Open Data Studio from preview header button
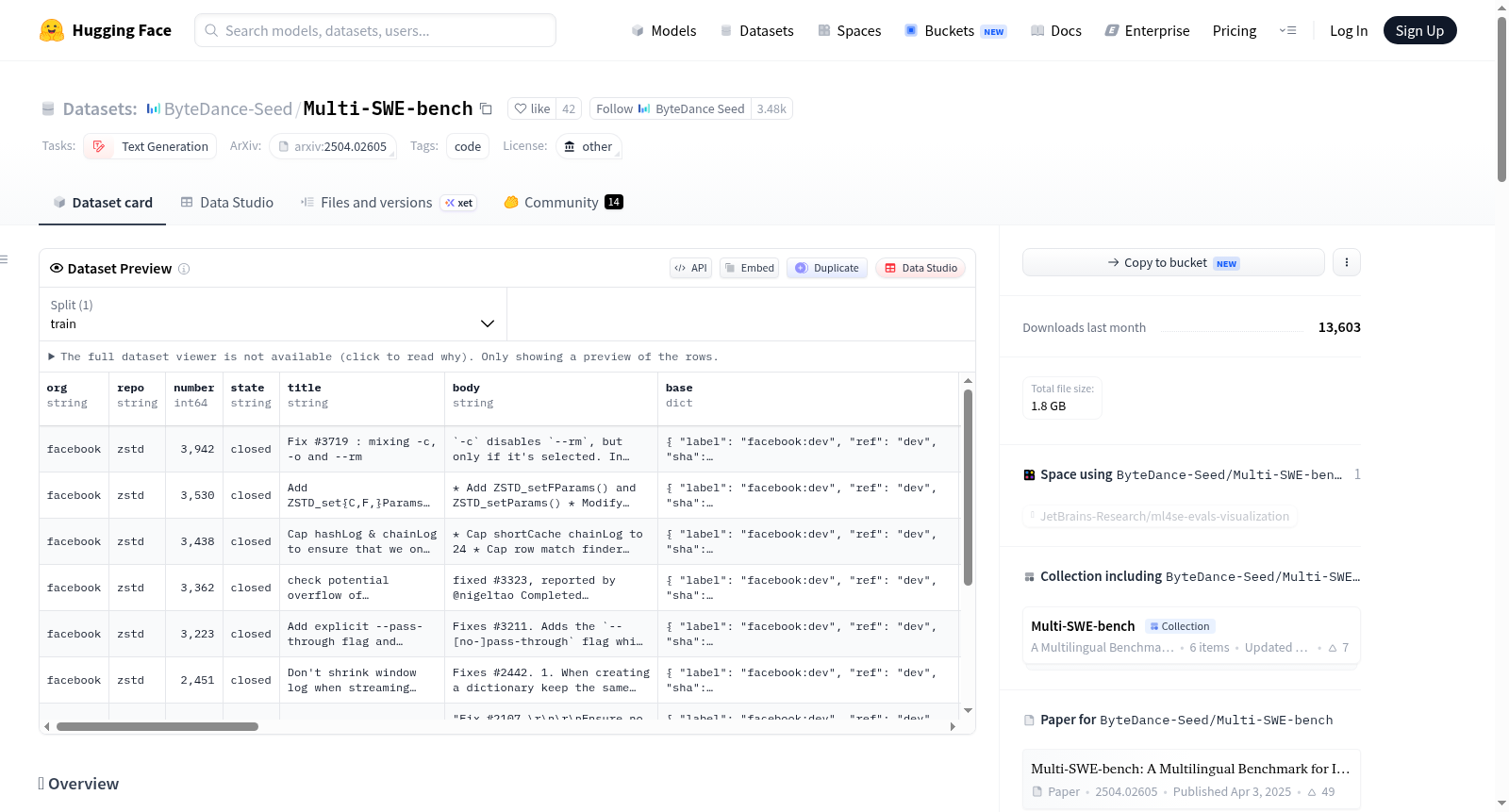The width and height of the screenshot is (1509, 812). pos(920,268)
